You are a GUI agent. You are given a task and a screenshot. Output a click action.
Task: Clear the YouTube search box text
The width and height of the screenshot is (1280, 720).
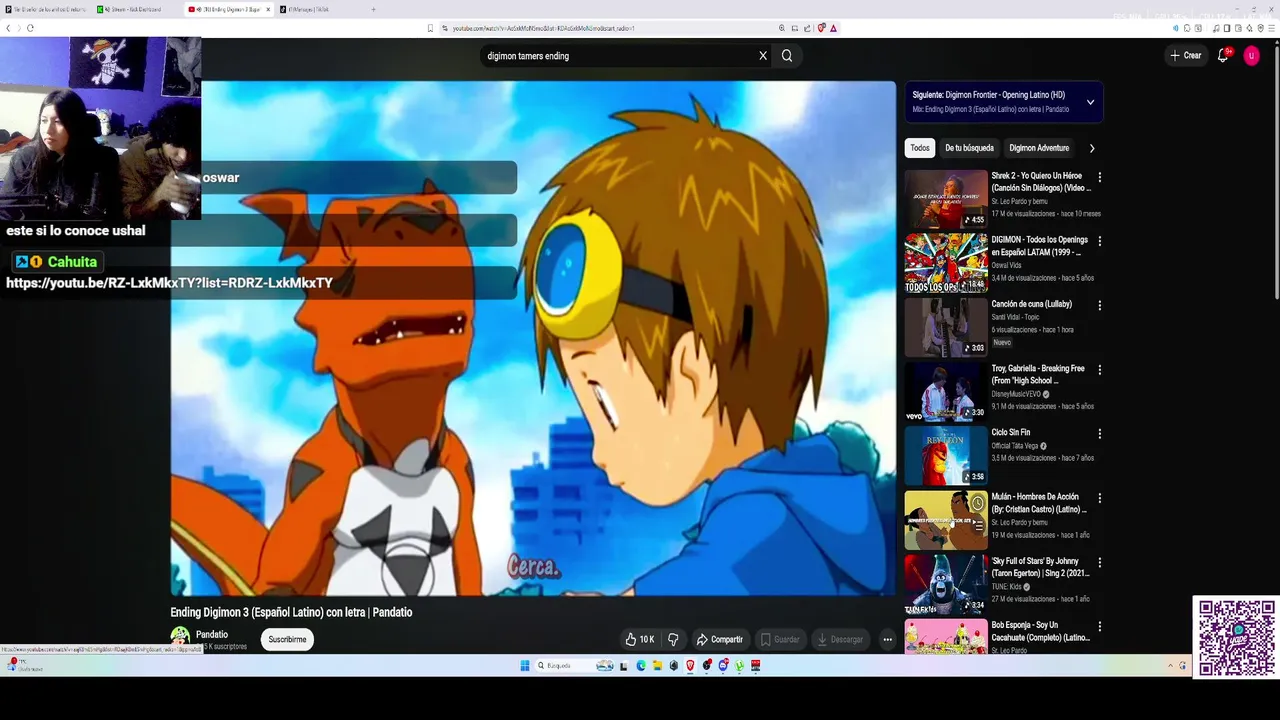(763, 56)
